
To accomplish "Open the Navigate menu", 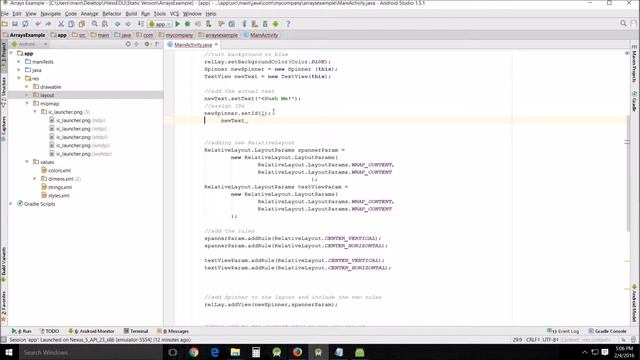I will pyautogui.click(x=51, y=13).
